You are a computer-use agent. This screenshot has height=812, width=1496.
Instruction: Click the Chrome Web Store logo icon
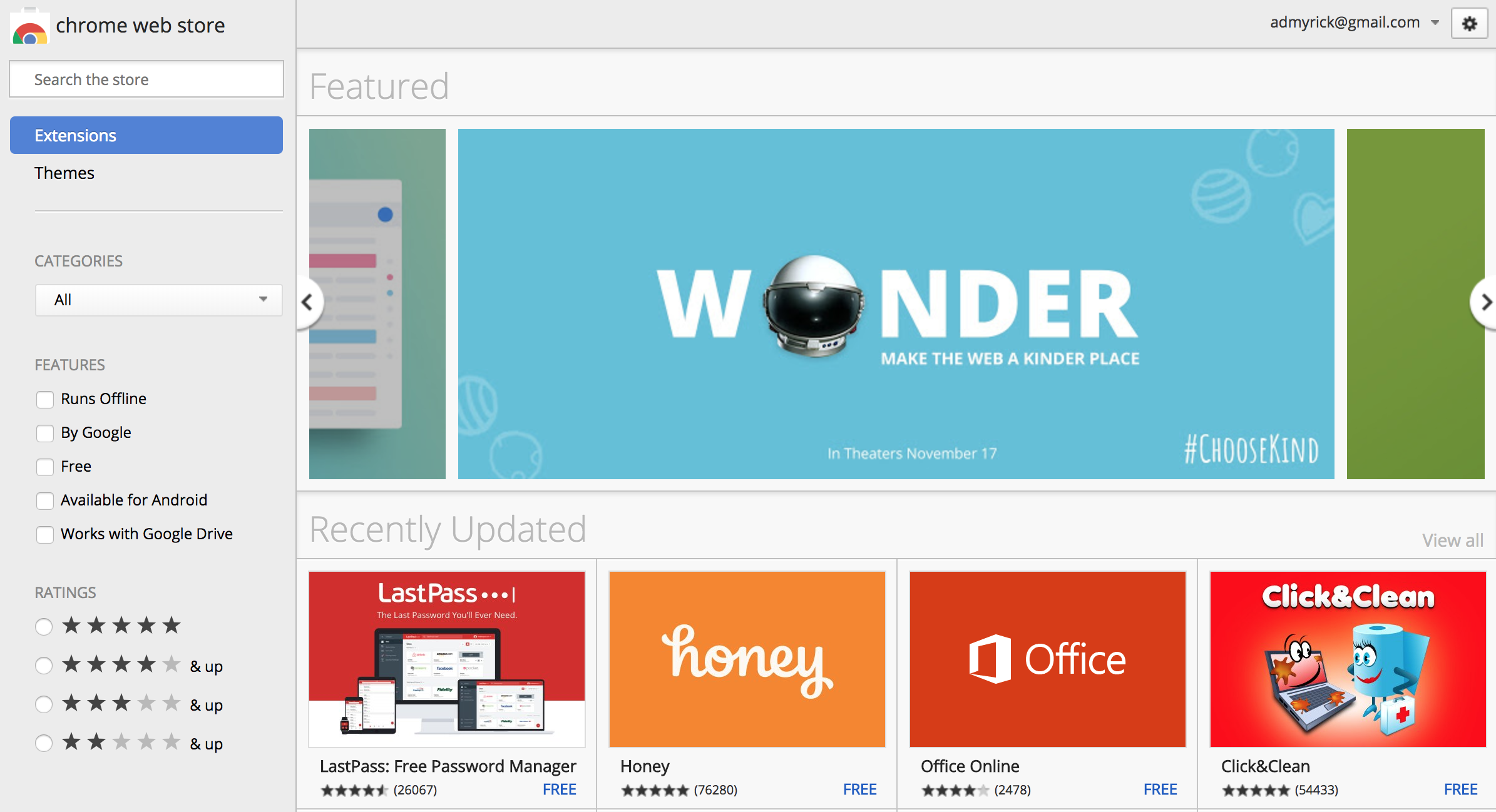(x=29, y=25)
